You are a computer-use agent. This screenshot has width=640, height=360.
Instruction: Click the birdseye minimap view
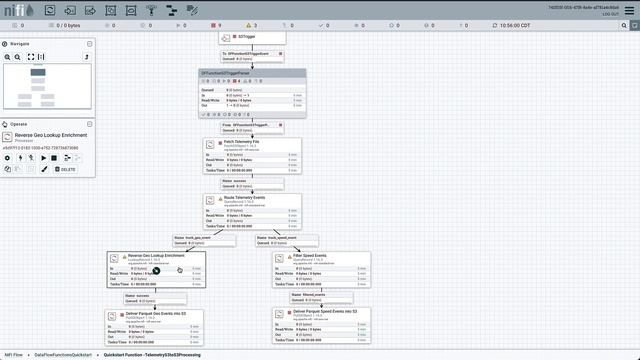point(47,86)
